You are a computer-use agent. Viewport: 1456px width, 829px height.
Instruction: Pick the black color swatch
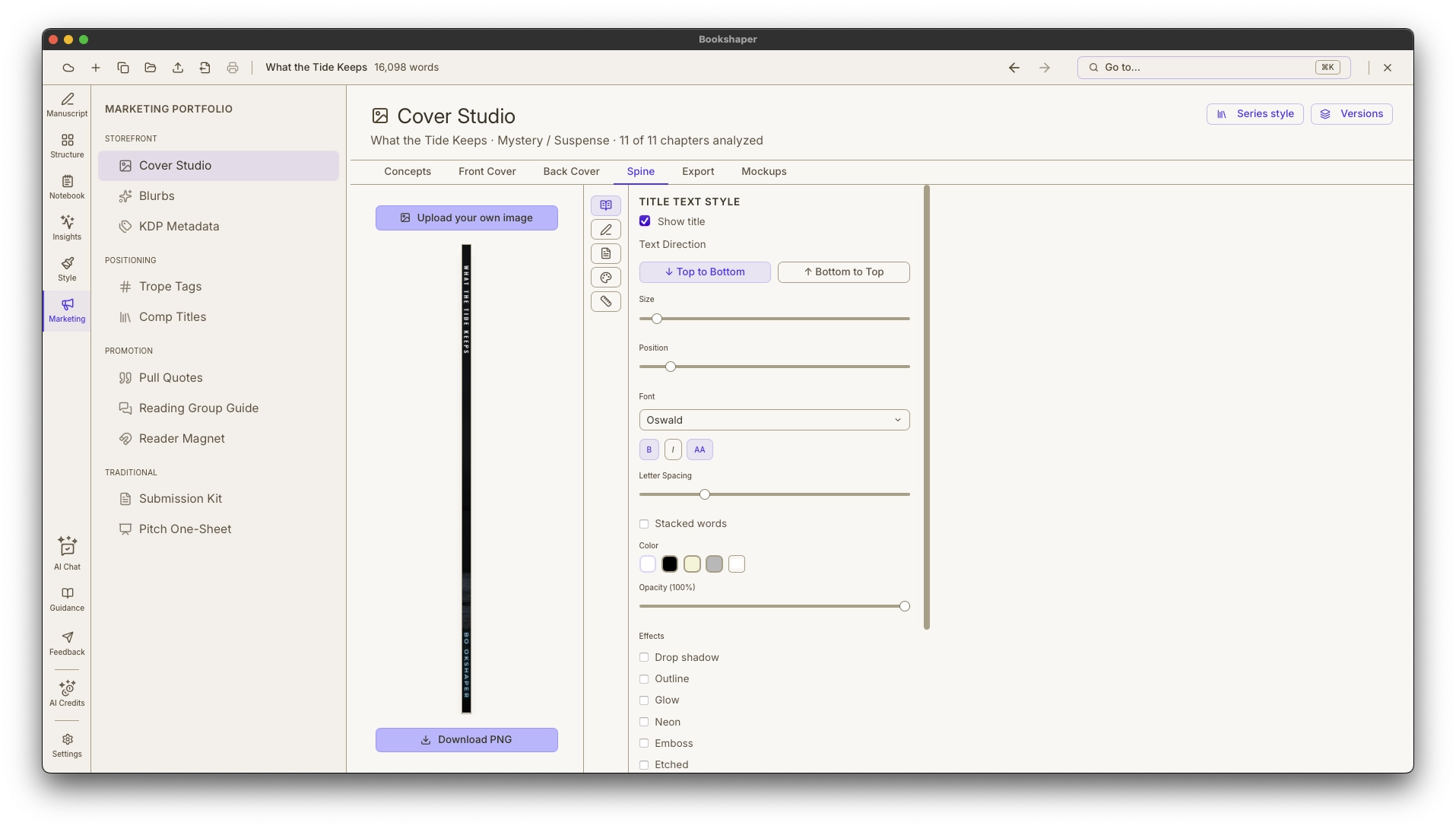tap(670, 564)
